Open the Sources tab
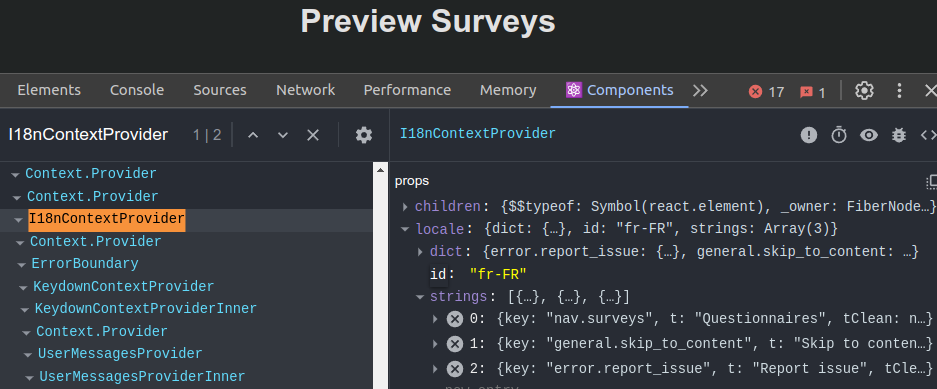The width and height of the screenshot is (937, 389). coord(220,90)
